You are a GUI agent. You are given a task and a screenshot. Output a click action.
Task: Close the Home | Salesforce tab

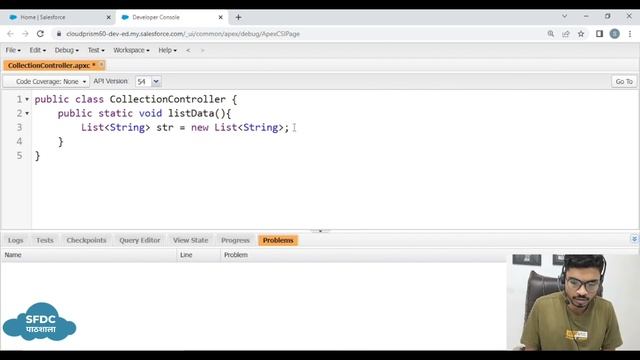(x=109, y=17)
